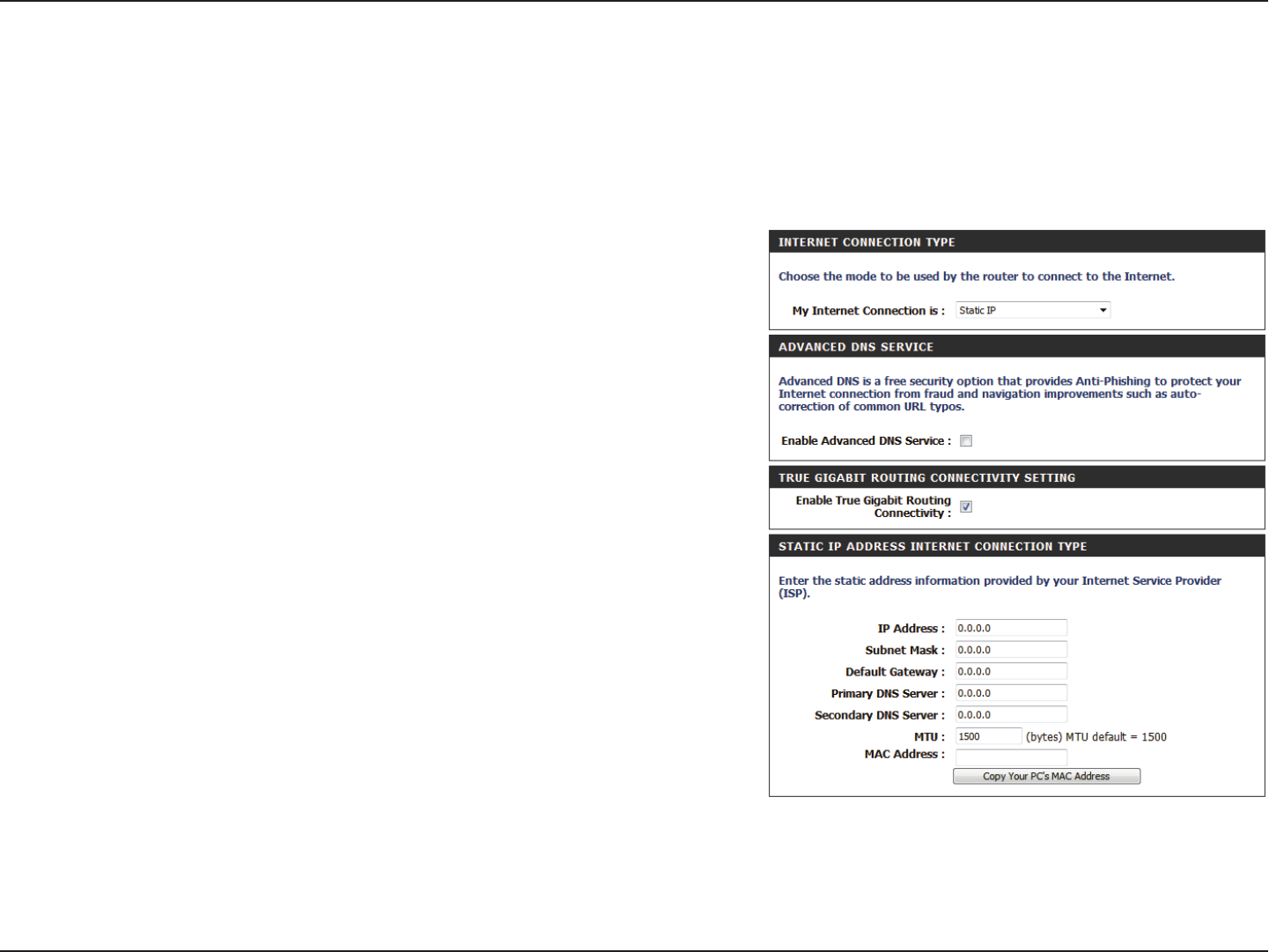The height and width of the screenshot is (952, 1269).
Task: Click the 'Primary DNS Server :' label
Action: (888, 694)
